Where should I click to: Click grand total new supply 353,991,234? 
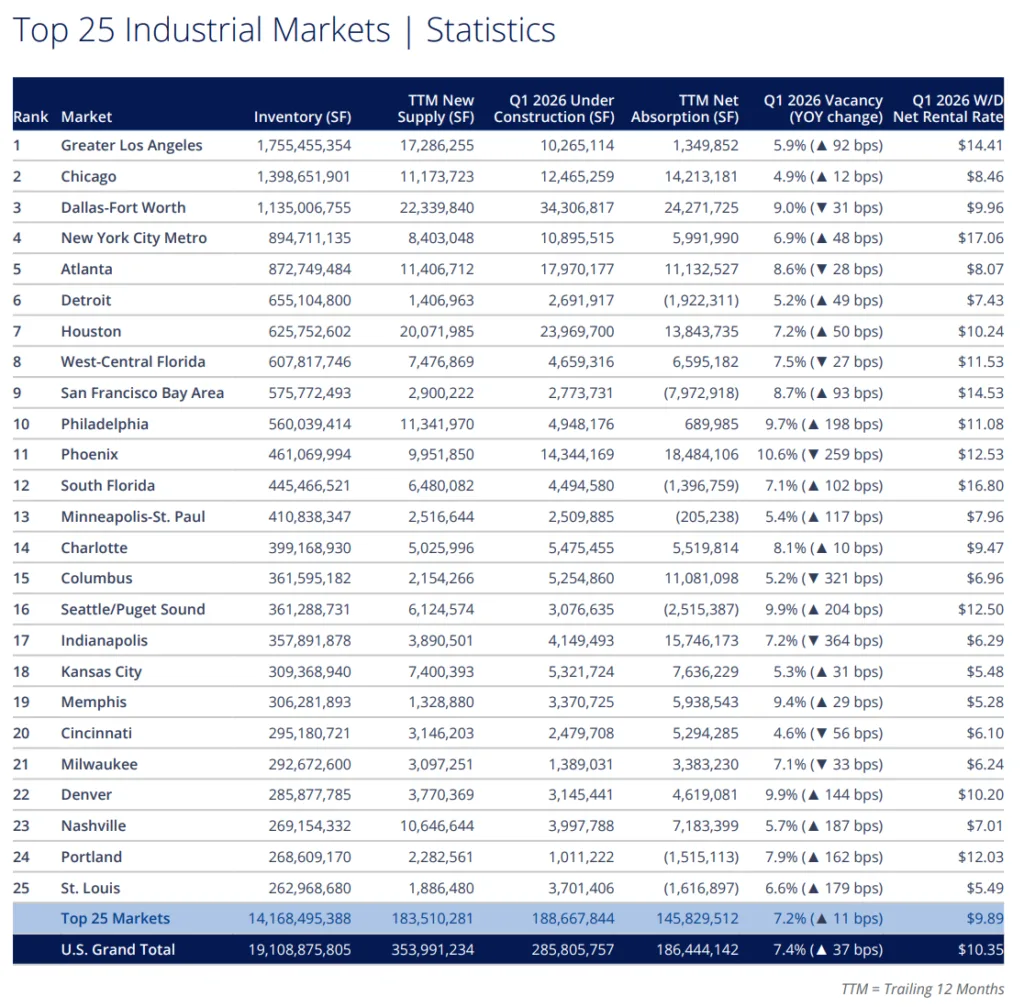coord(433,950)
